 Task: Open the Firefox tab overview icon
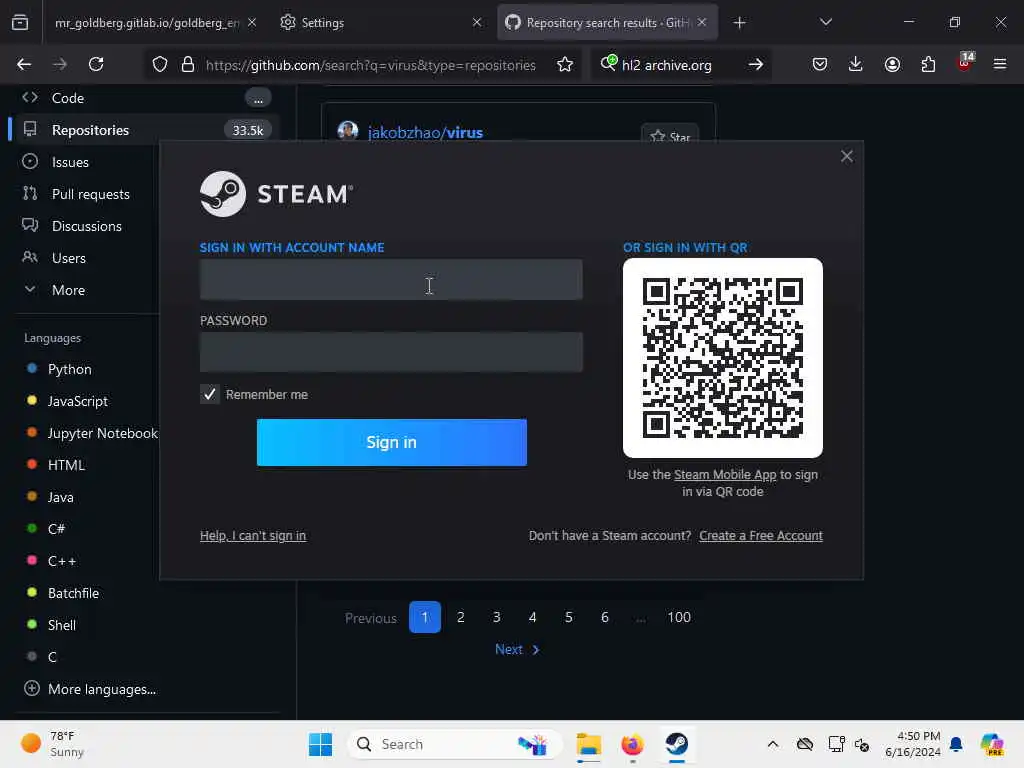[20, 23]
